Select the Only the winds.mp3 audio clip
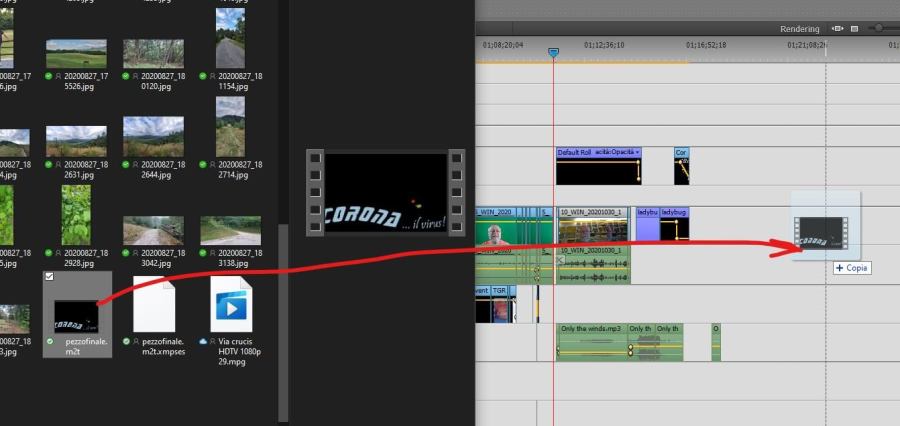 [591, 342]
